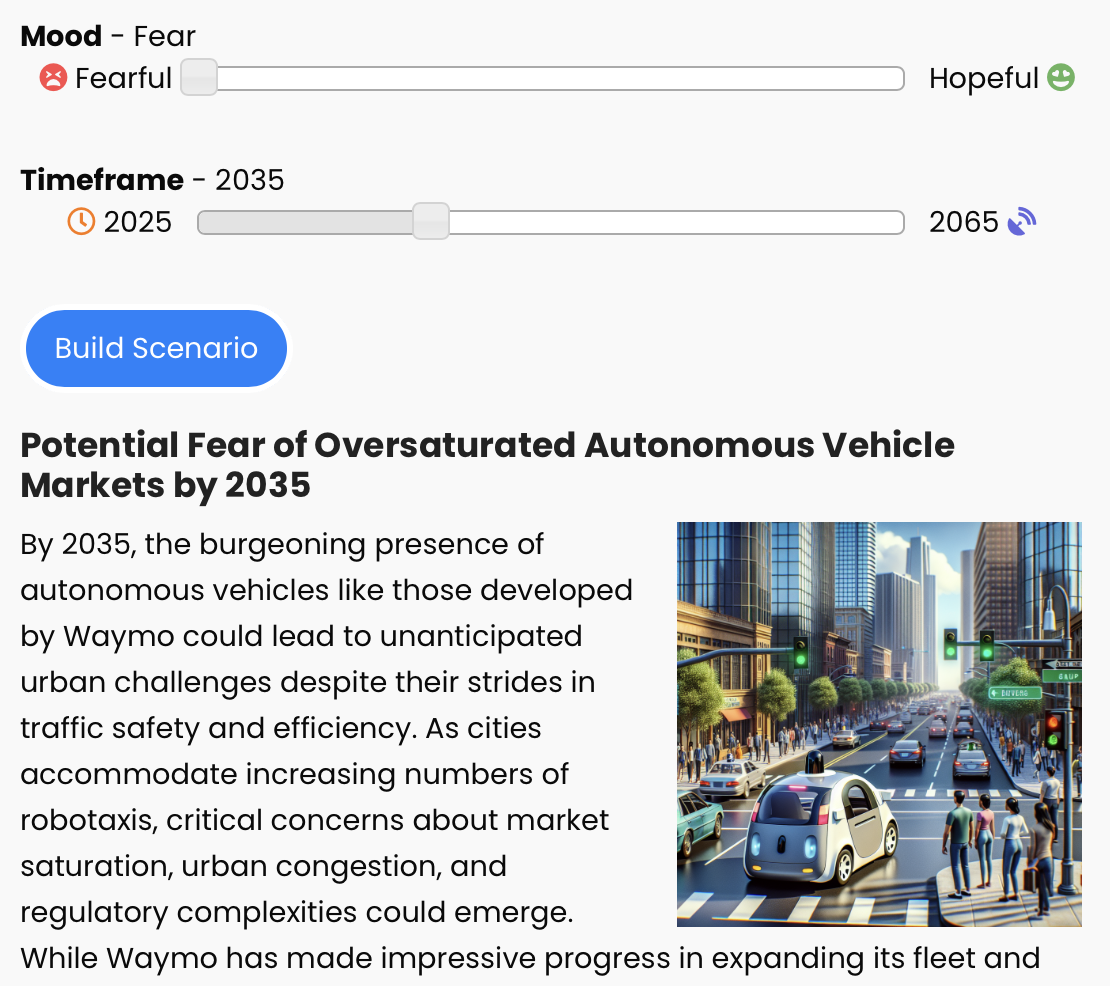
Task: Click the purple satellite icon beside 2065
Action: tap(1022, 221)
